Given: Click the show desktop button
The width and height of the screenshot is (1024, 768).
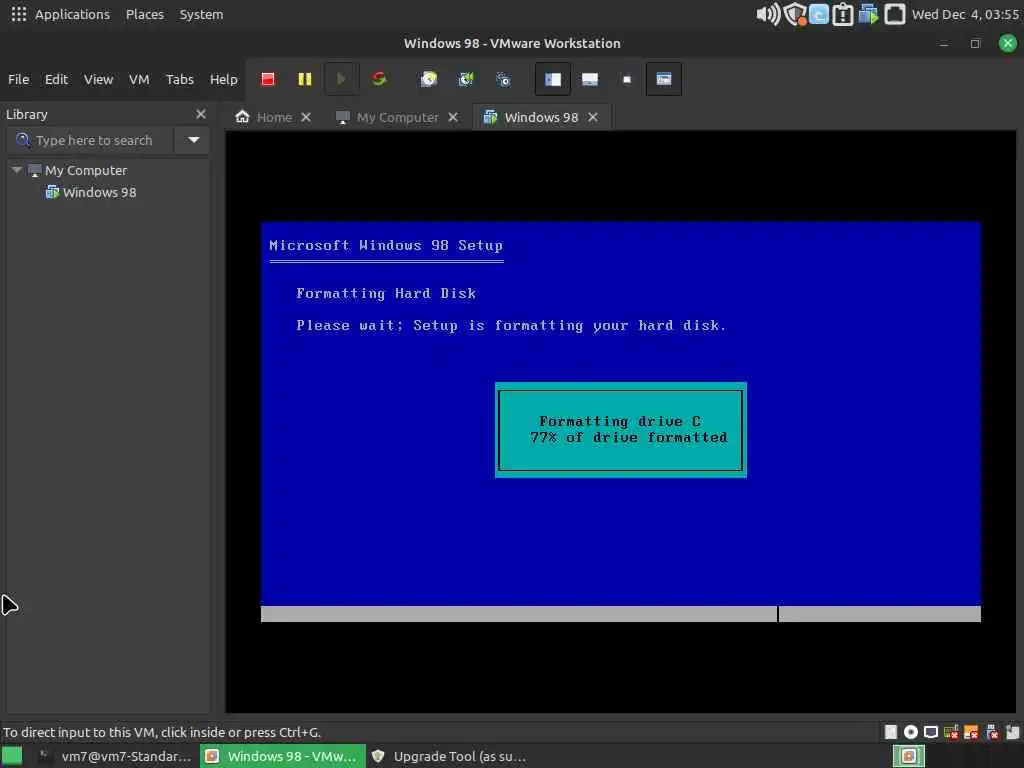Looking at the screenshot, I should coord(11,756).
